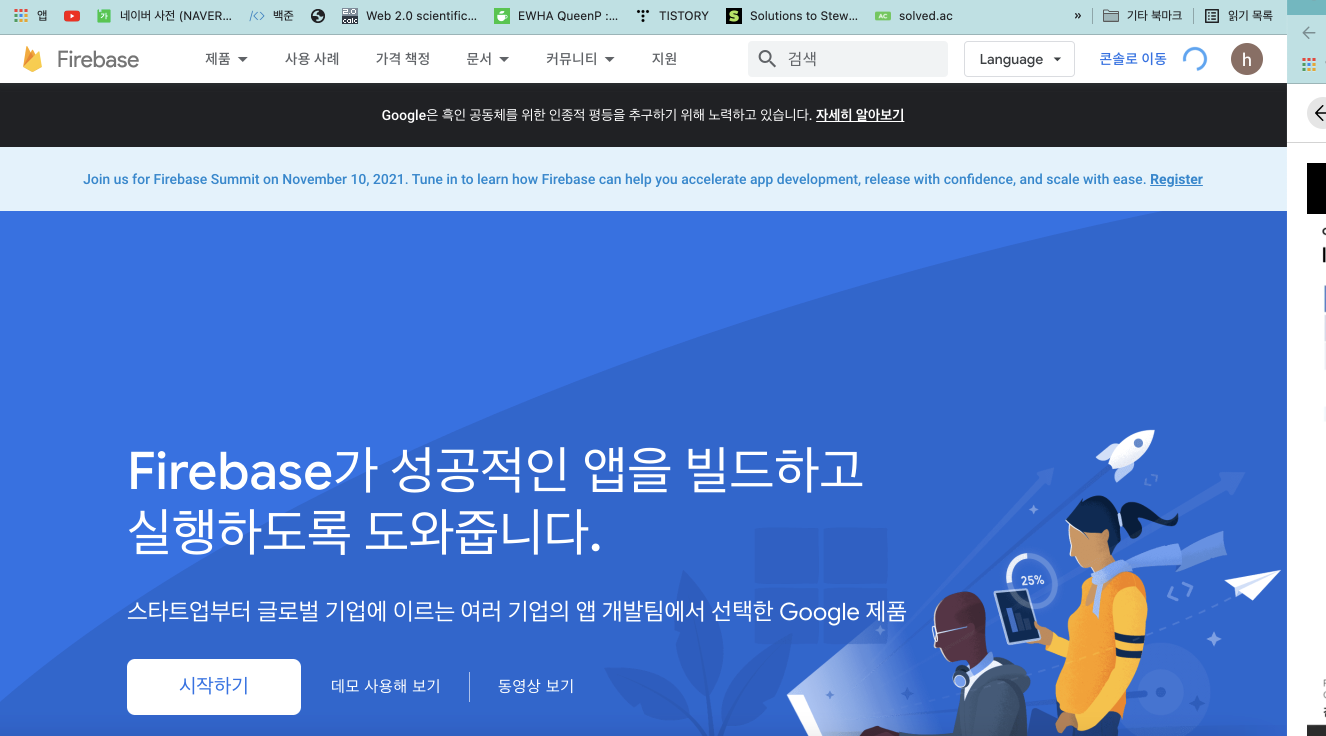Expand the 문서 dropdown menu
1326x736 pixels.
click(488, 59)
